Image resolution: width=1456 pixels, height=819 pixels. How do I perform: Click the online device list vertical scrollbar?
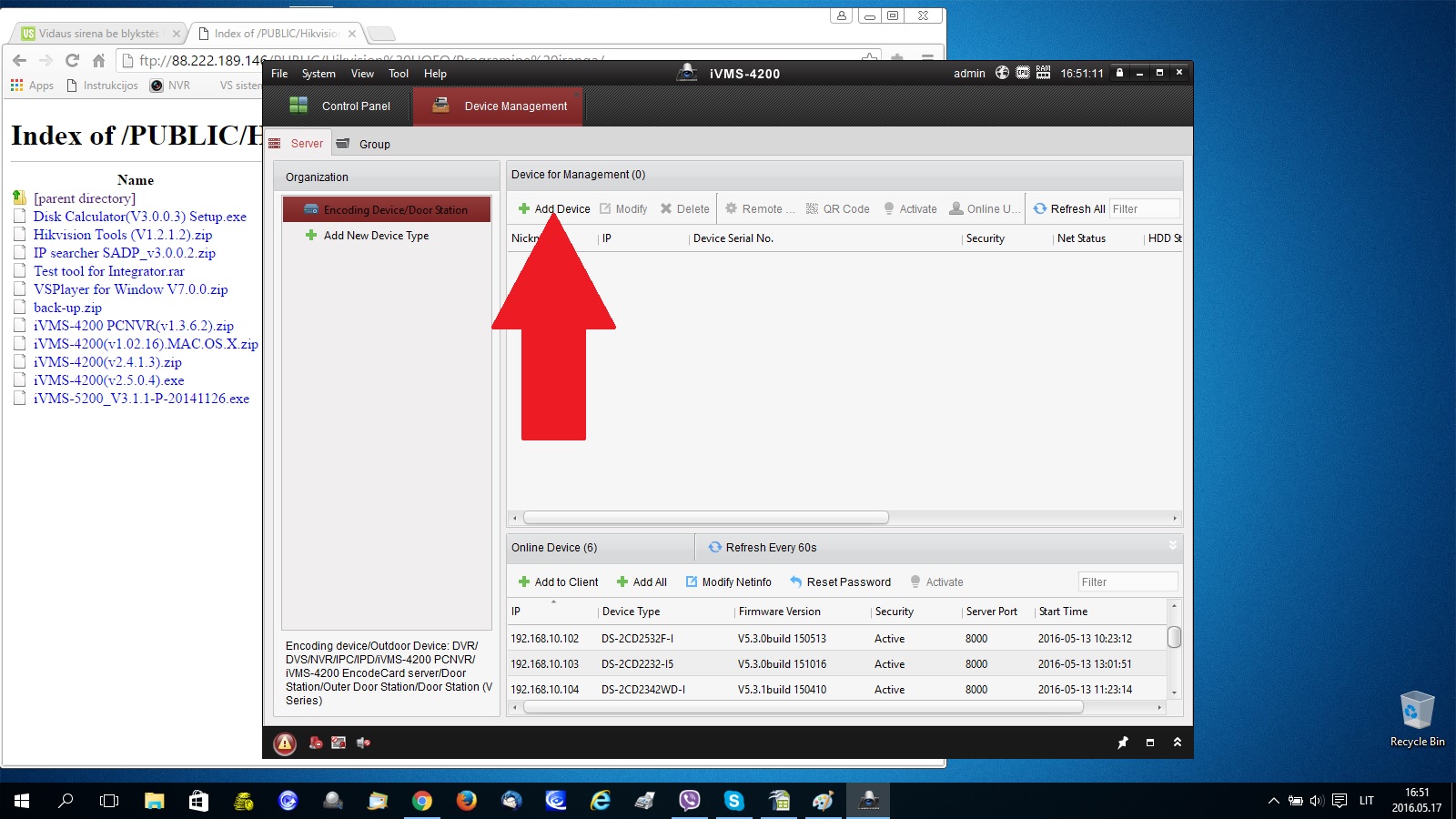(x=1174, y=637)
